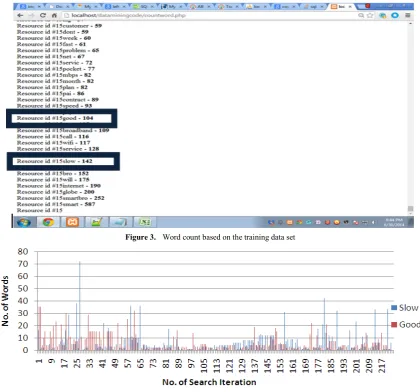Select the row 'contract - 89'
The image size is (420, 392).
(58, 100)
